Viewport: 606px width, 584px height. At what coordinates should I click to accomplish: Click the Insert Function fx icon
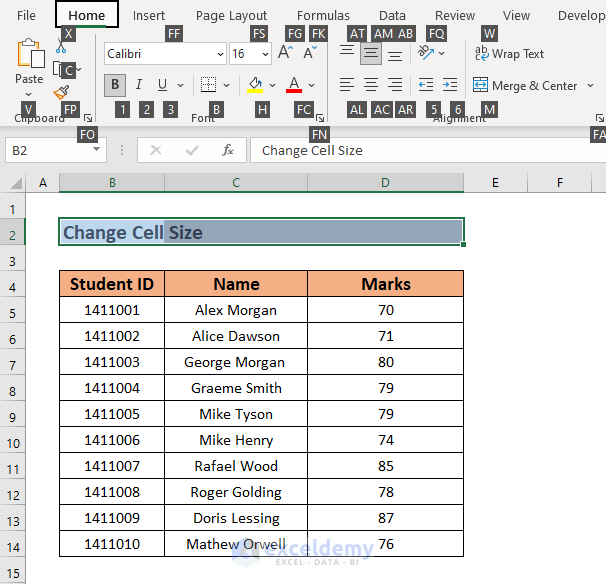click(228, 150)
